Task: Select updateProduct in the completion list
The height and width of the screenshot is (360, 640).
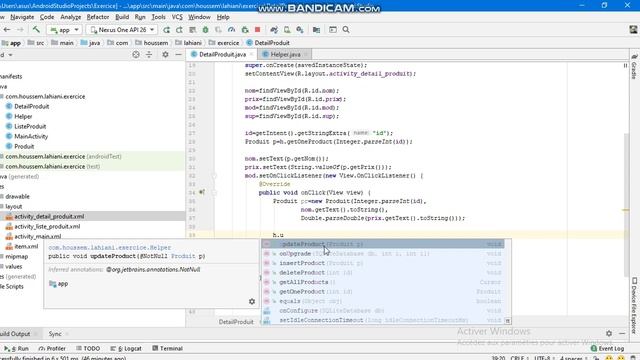Action: tap(383, 244)
